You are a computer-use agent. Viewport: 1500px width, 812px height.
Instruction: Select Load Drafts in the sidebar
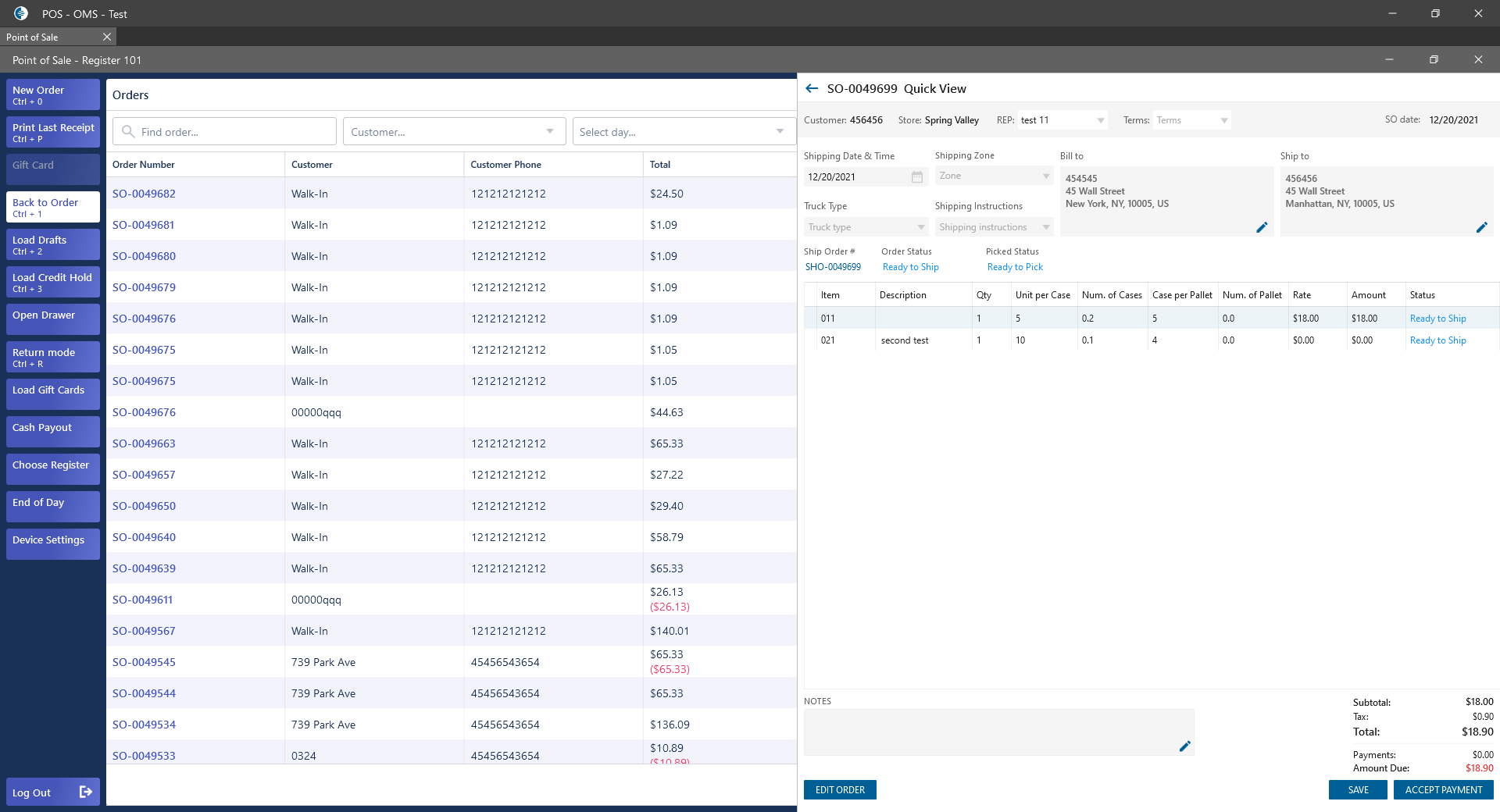point(53,244)
